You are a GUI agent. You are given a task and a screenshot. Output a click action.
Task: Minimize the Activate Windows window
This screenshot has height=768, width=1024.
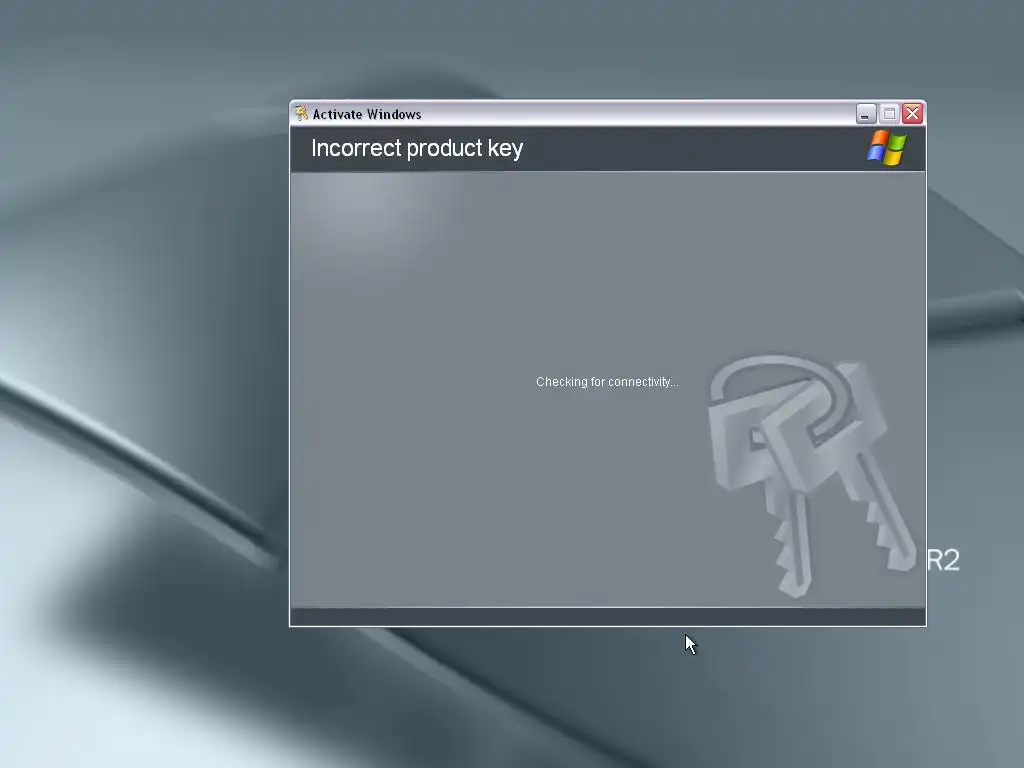tap(866, 114)
